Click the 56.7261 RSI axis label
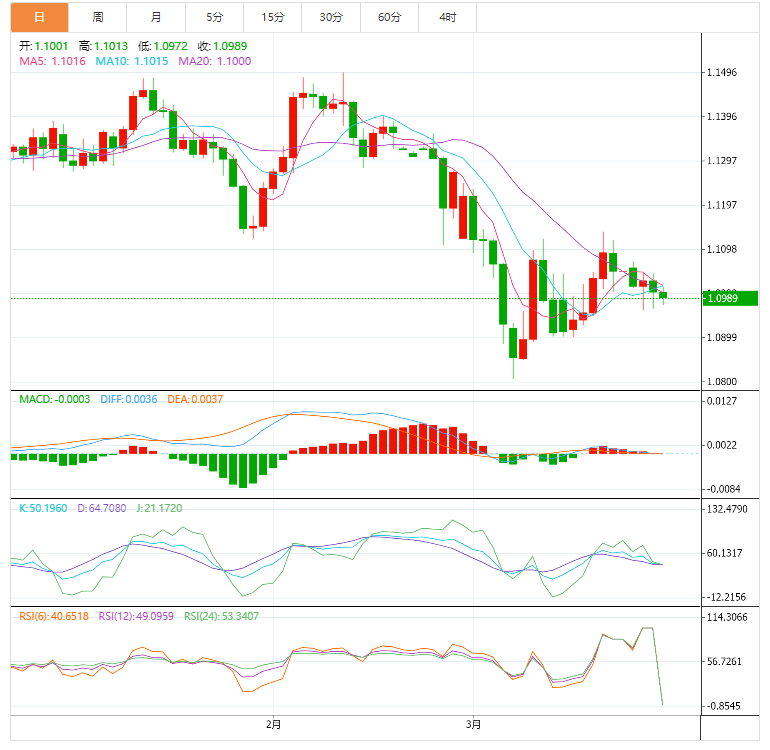The width and height of the screenshot is (770, 750). point(724,662)
